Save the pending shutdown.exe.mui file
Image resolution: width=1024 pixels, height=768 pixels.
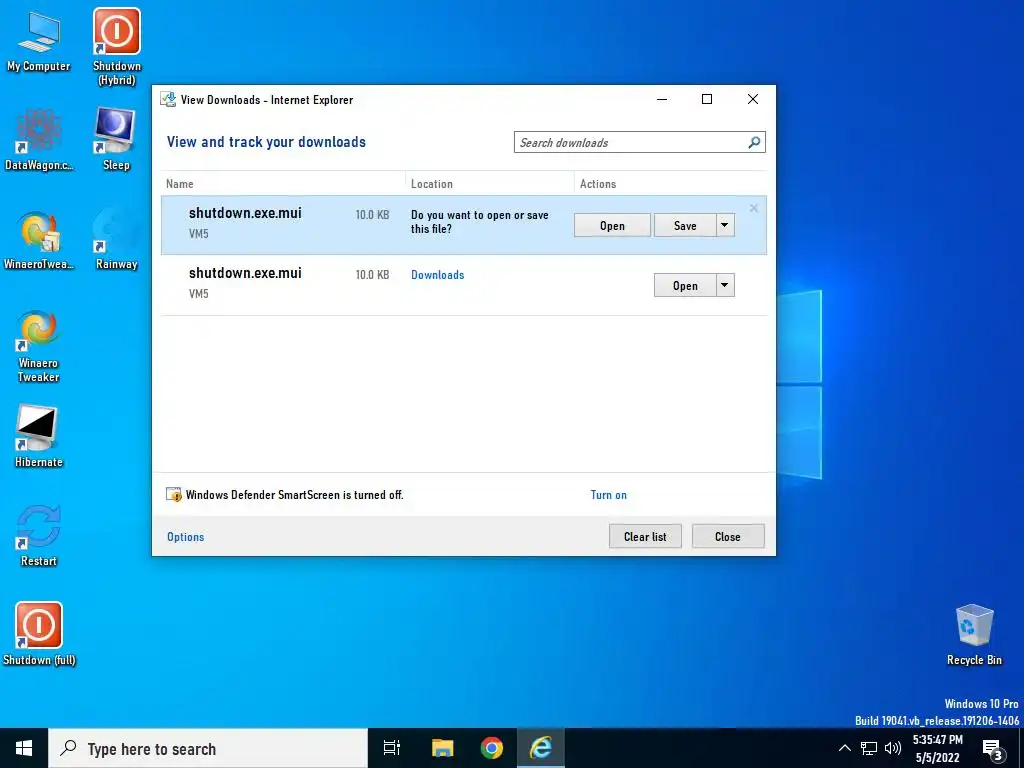click(x=685, y=225)
